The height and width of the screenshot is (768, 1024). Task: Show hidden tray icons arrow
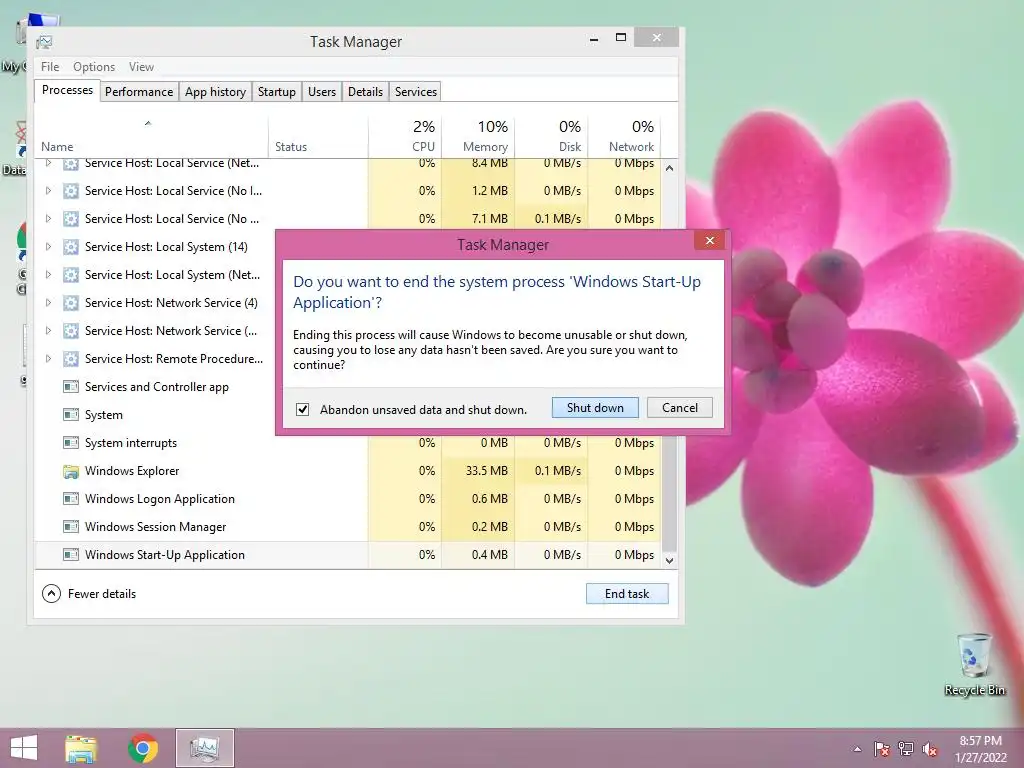pyautogui.click(x=857, y=749)
